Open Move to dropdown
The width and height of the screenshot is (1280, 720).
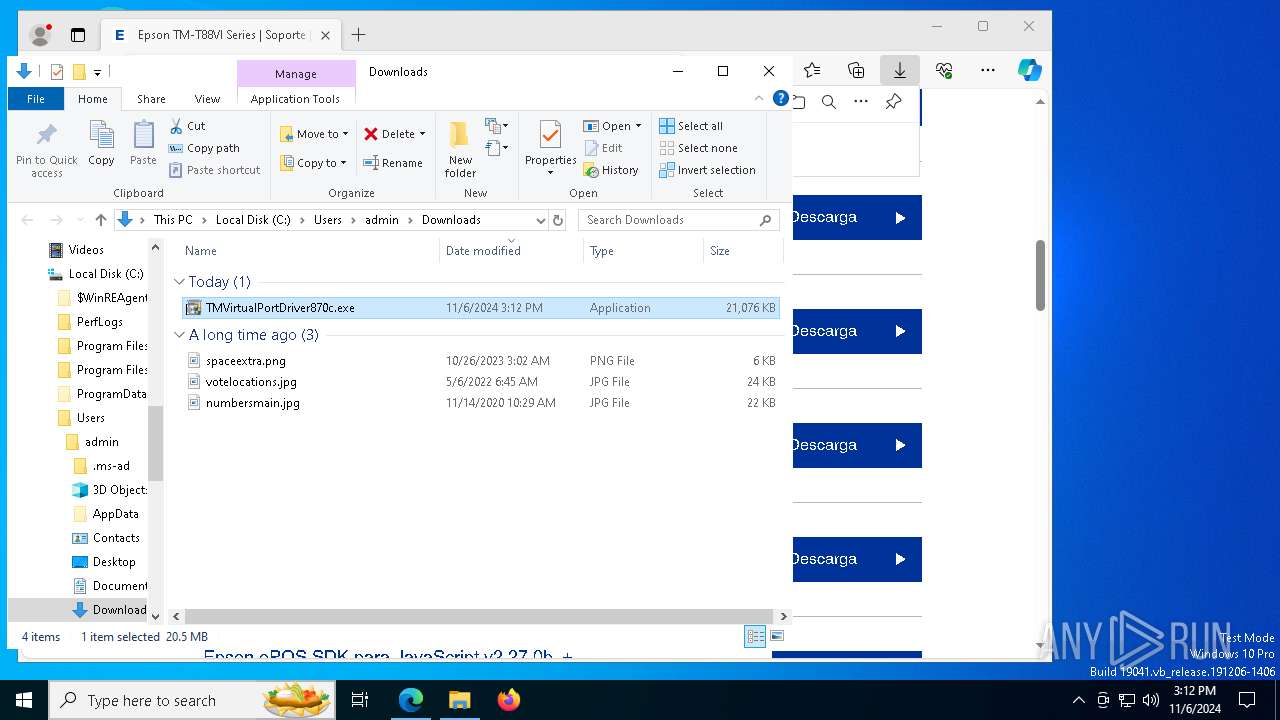[314, 134]
